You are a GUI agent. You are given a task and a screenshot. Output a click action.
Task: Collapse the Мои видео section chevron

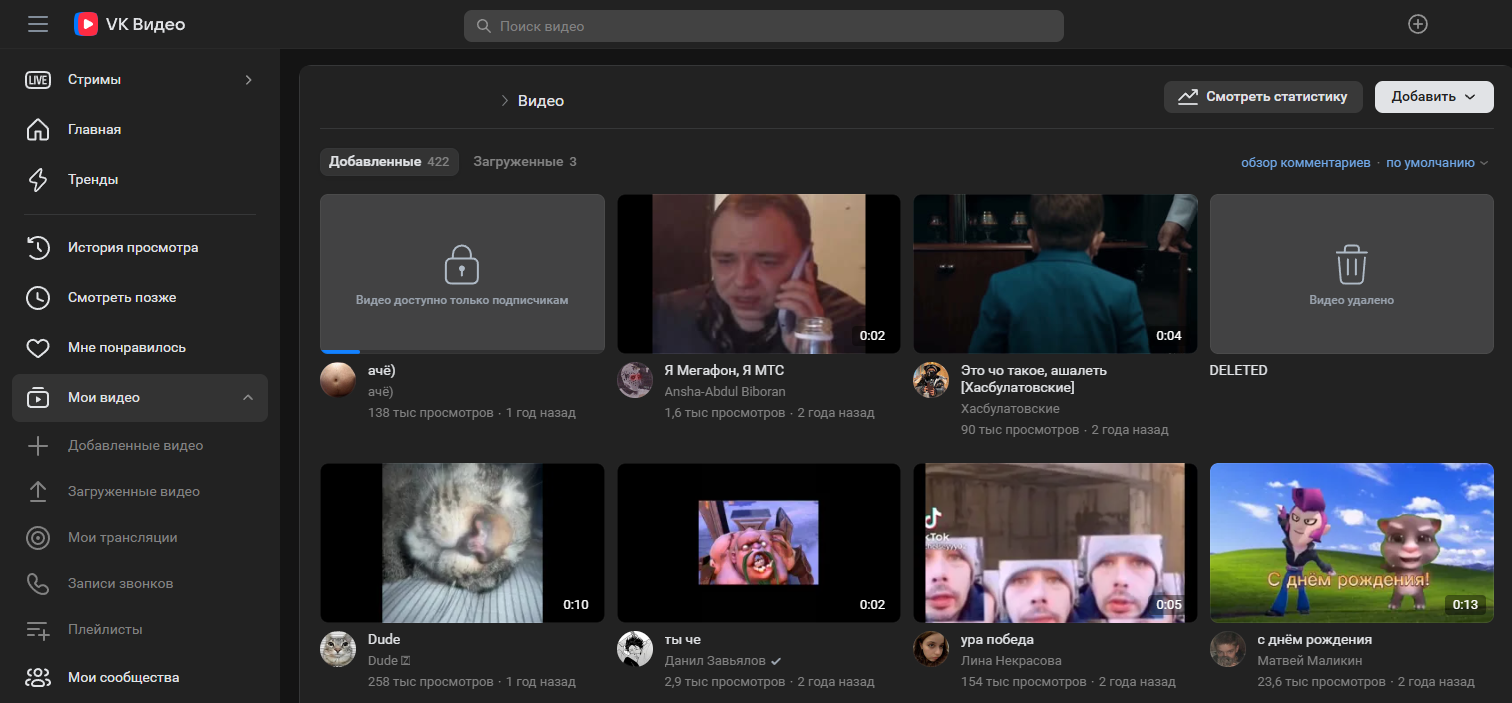(248, 398)
